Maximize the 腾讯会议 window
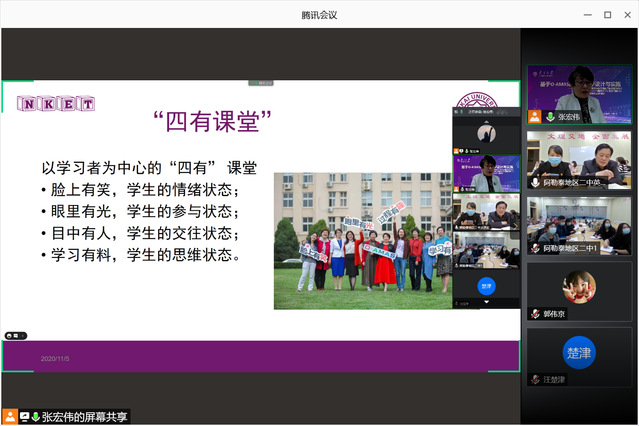The height and width of the screenshot is (426, 639). 607,14
